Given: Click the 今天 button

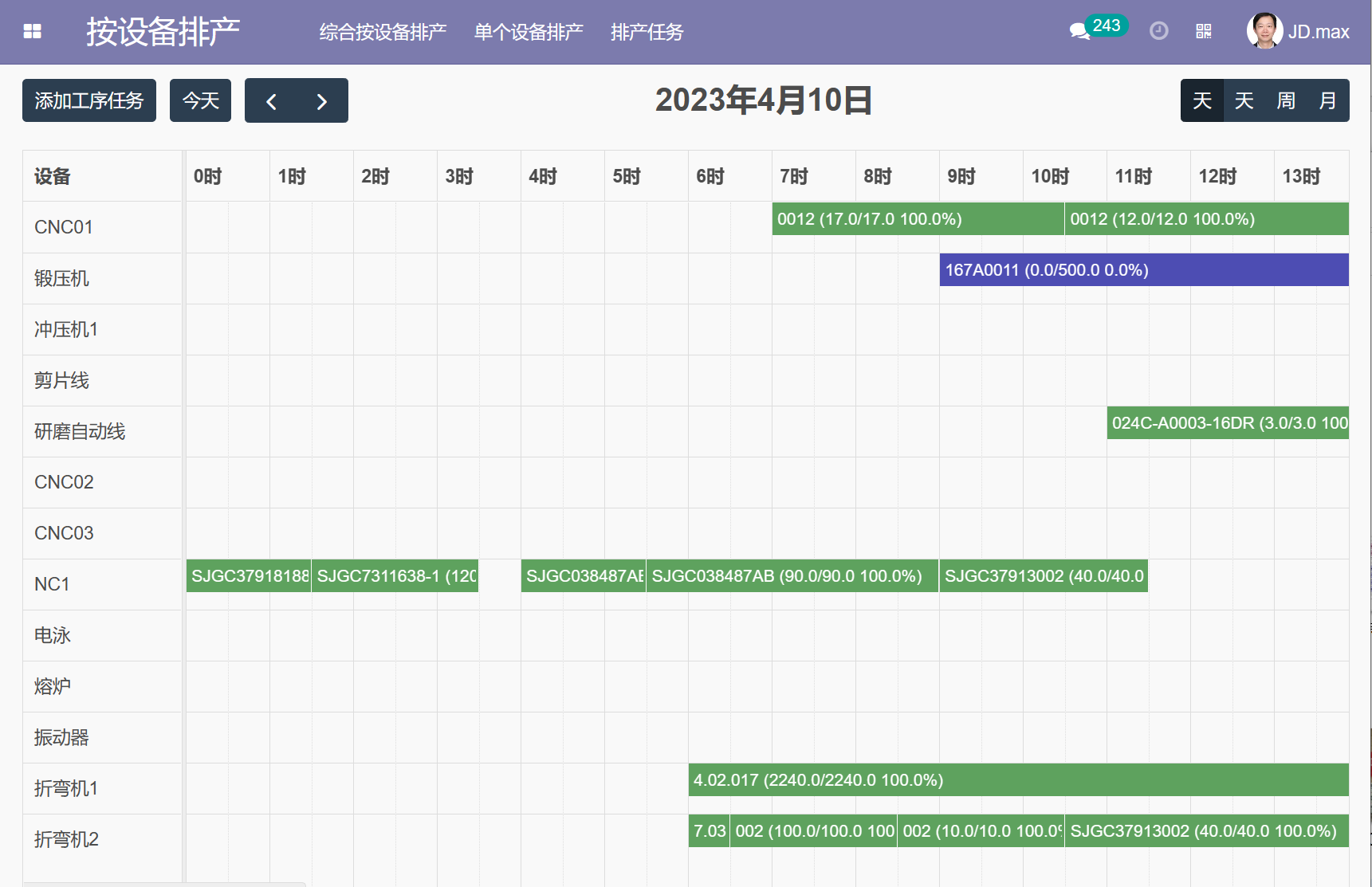Looking at the screenshot, I should pos(200,101).
